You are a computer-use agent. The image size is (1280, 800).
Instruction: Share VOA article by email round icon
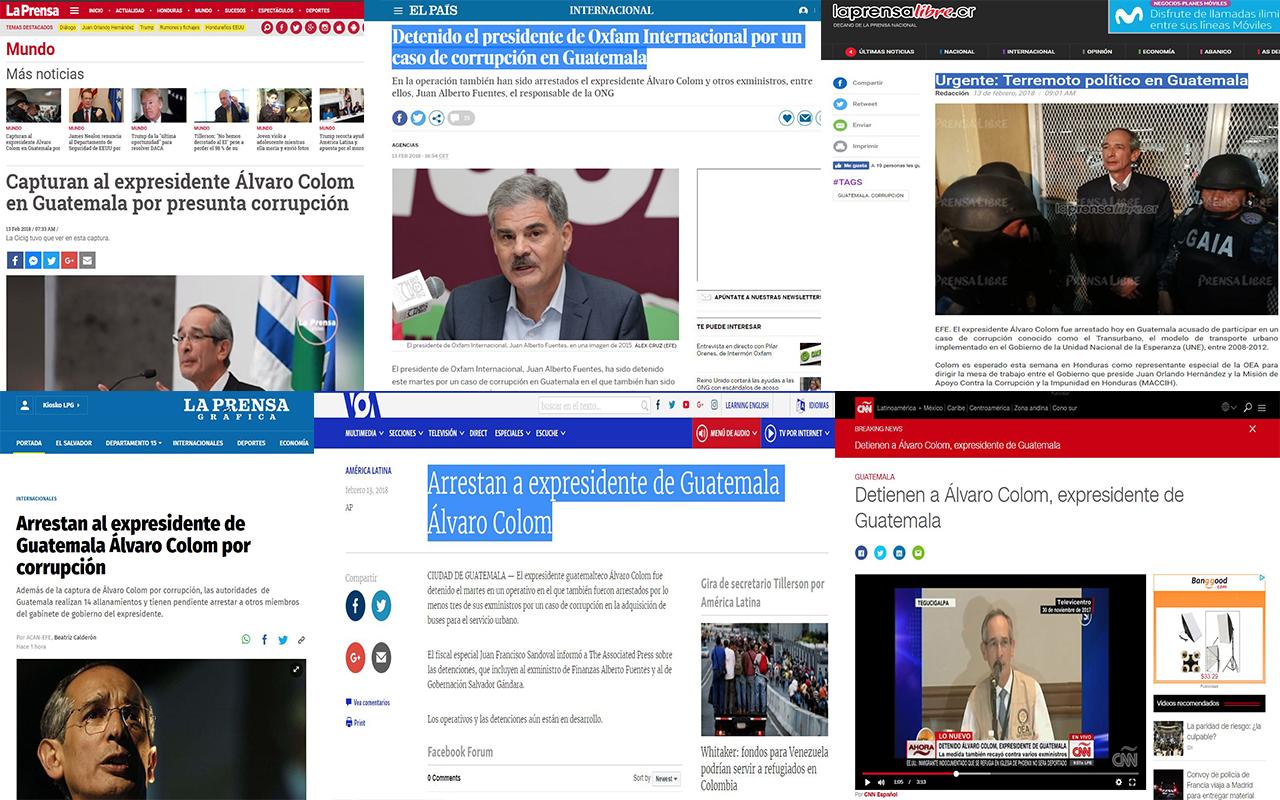(381, 657)
